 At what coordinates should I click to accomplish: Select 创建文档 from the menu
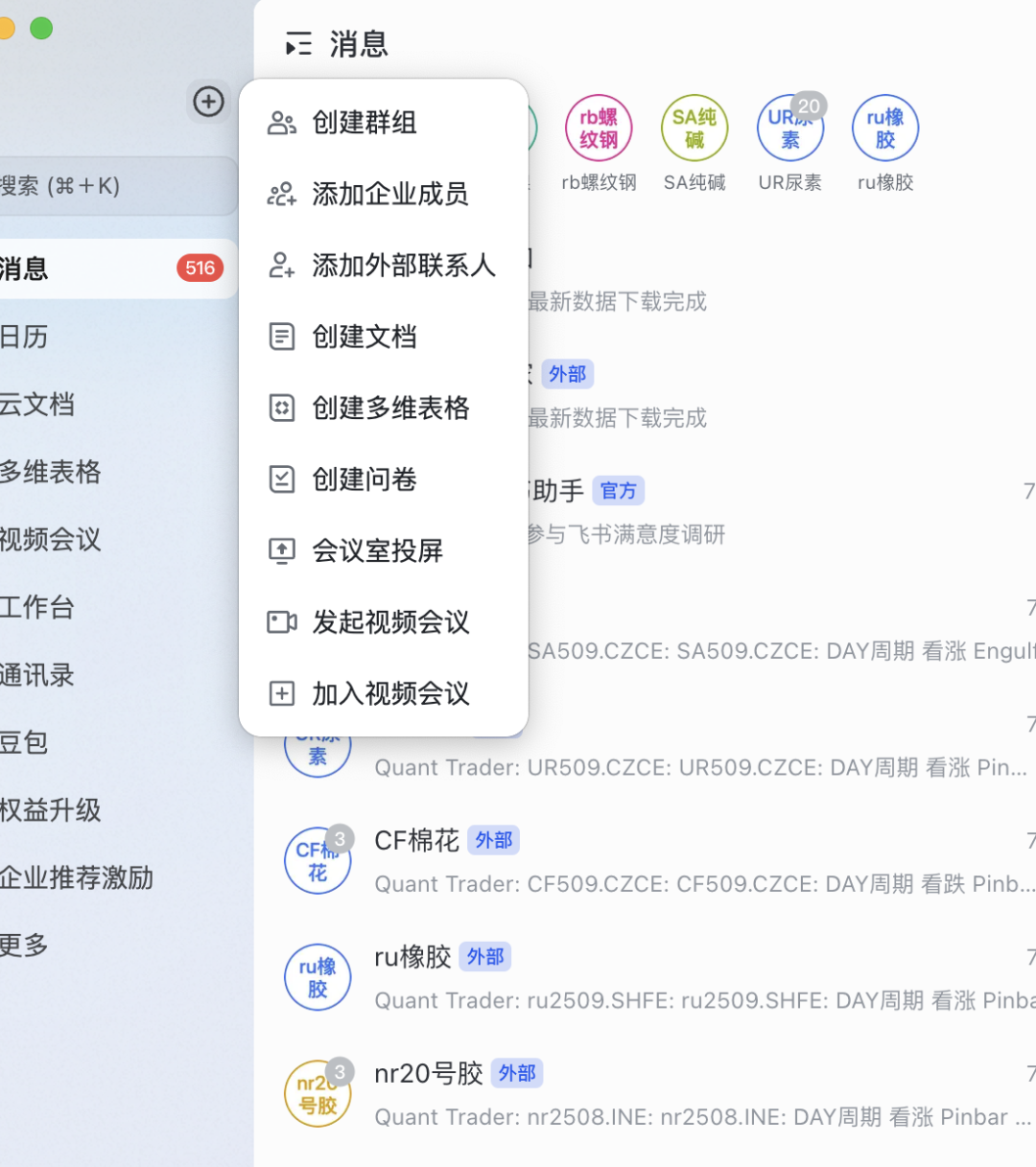point(384,337)
